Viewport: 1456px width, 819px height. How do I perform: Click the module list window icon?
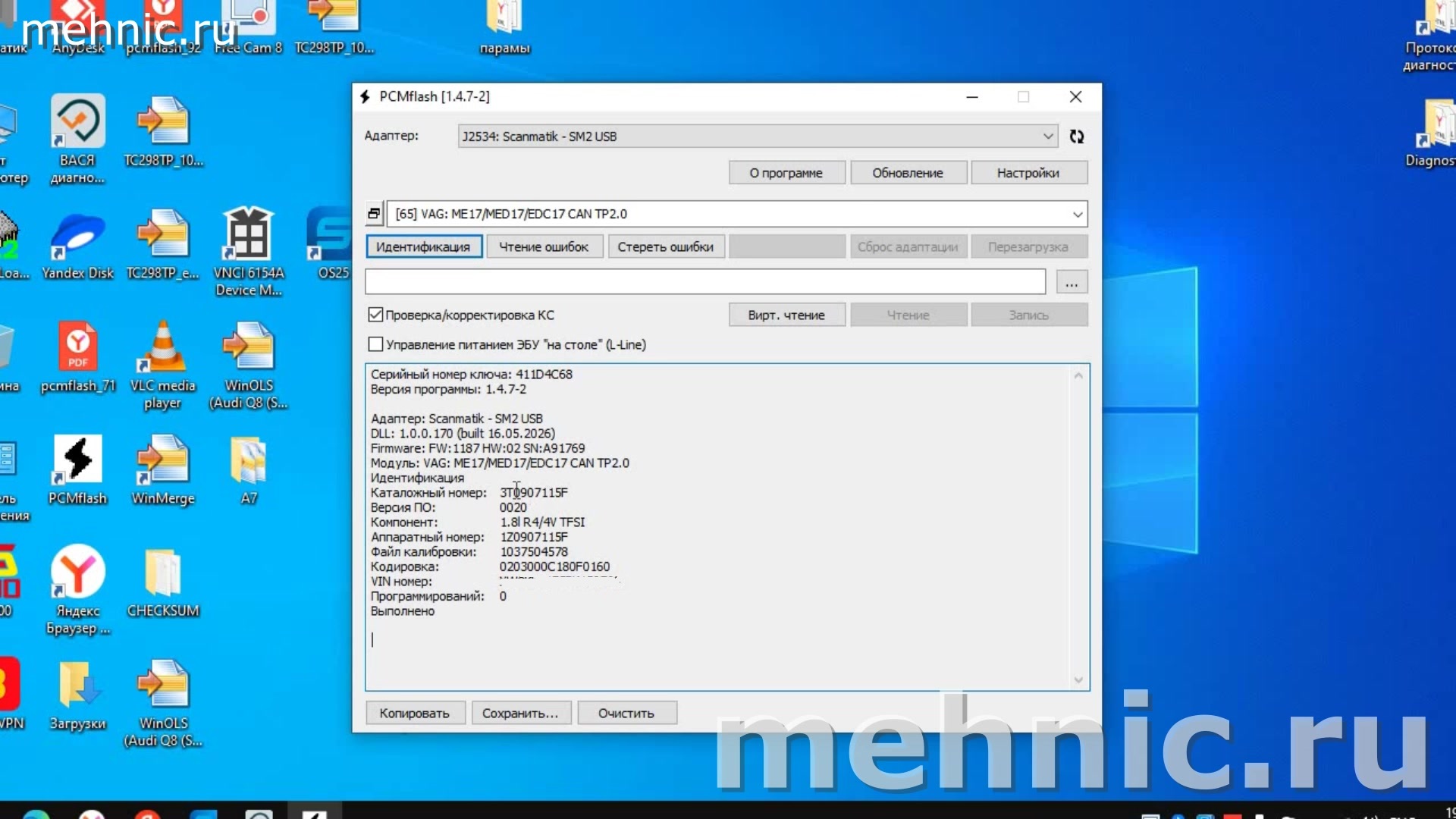click(x=374, y=214)
